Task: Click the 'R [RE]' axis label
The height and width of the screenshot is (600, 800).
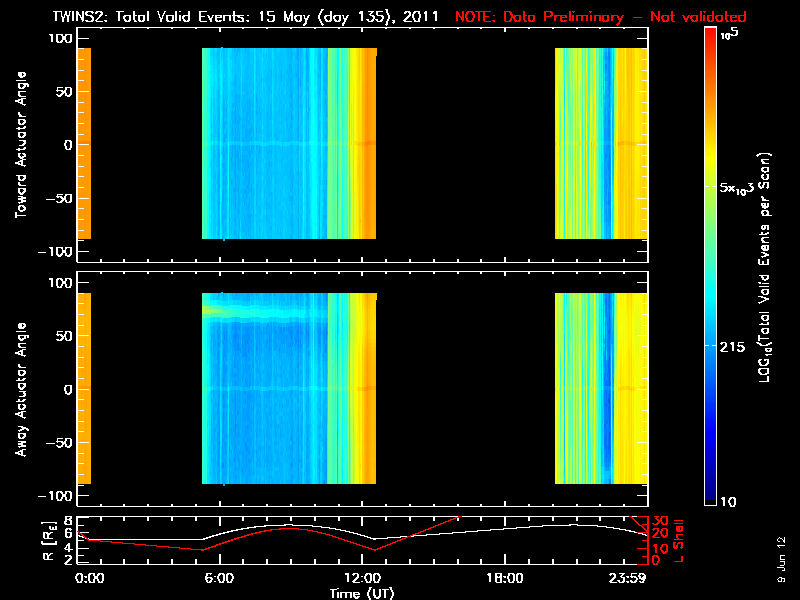Action: click(x=48, y=541)
